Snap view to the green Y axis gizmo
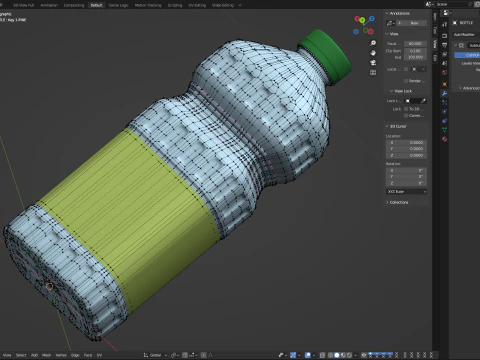 click(362, 21)
